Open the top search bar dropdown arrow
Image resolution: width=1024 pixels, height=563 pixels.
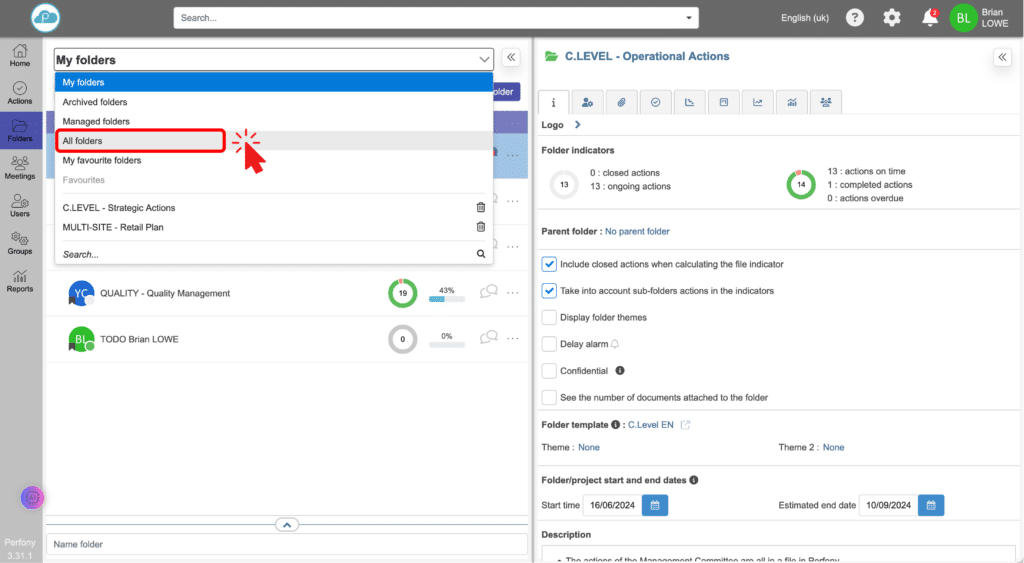tap(688, 18)
